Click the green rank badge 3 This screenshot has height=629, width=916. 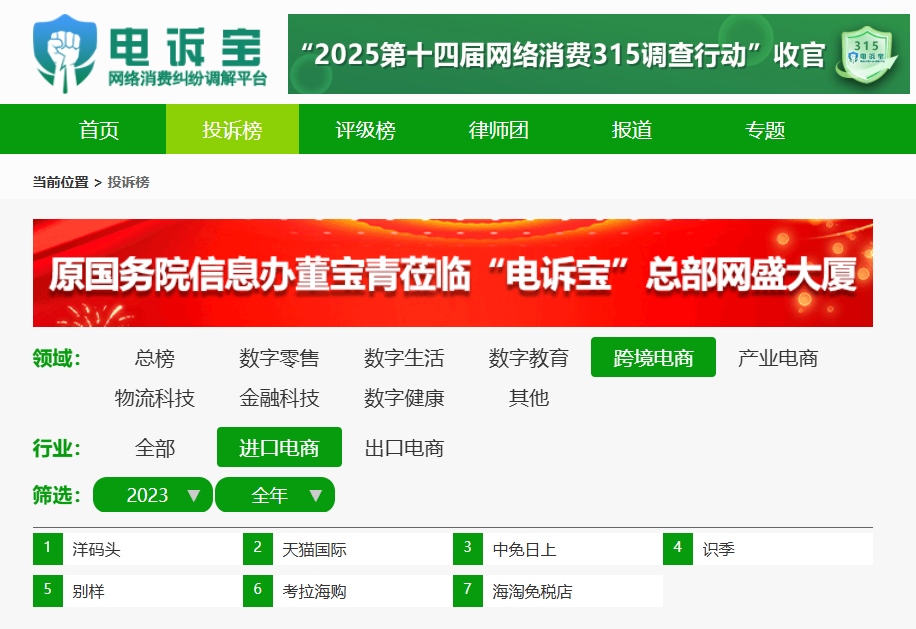tap(468, 548)
